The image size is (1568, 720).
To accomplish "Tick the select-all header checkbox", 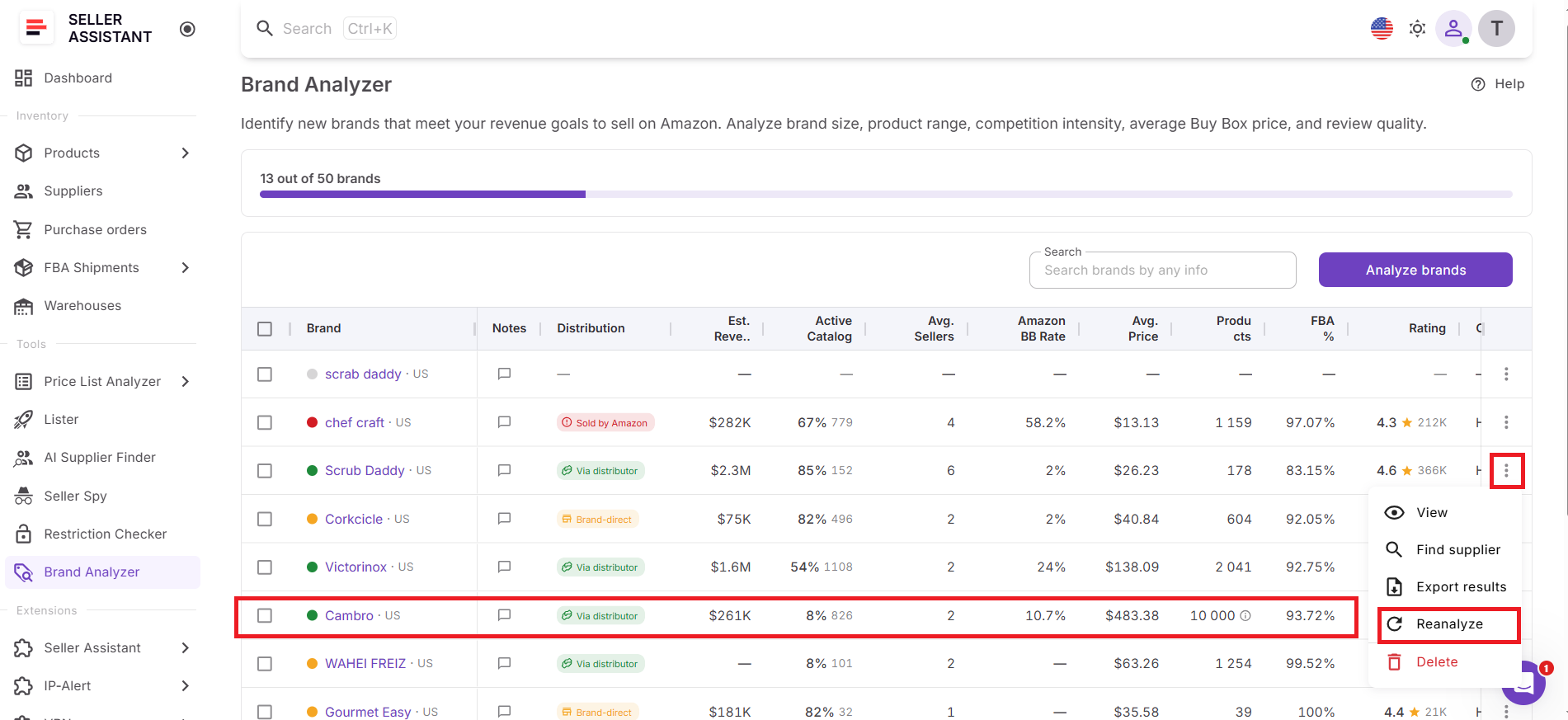I will 265,329.
